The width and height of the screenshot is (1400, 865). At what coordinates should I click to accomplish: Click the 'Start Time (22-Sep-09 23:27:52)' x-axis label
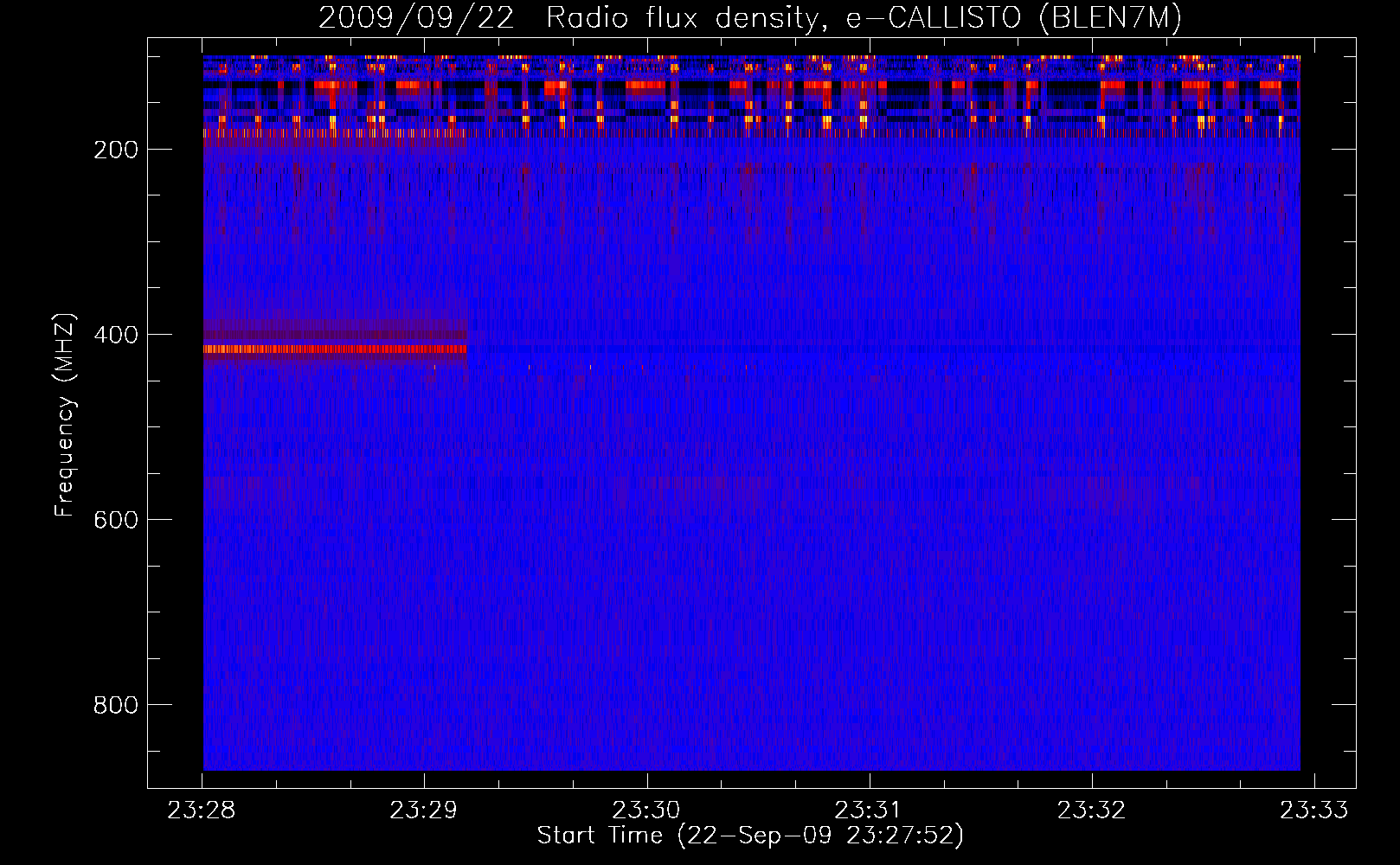tap(750, 836)
